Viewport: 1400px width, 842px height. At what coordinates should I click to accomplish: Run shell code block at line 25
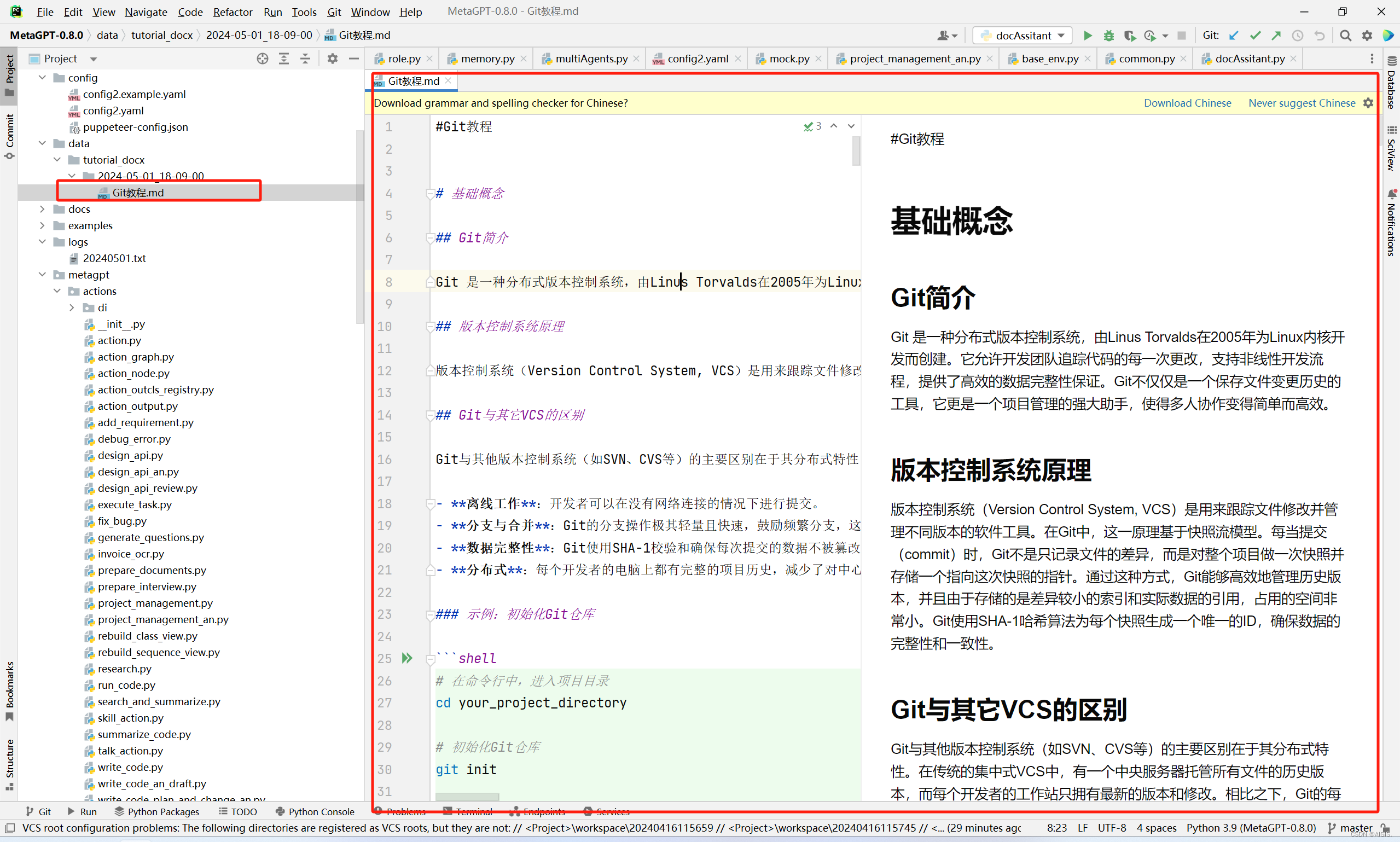407,658
